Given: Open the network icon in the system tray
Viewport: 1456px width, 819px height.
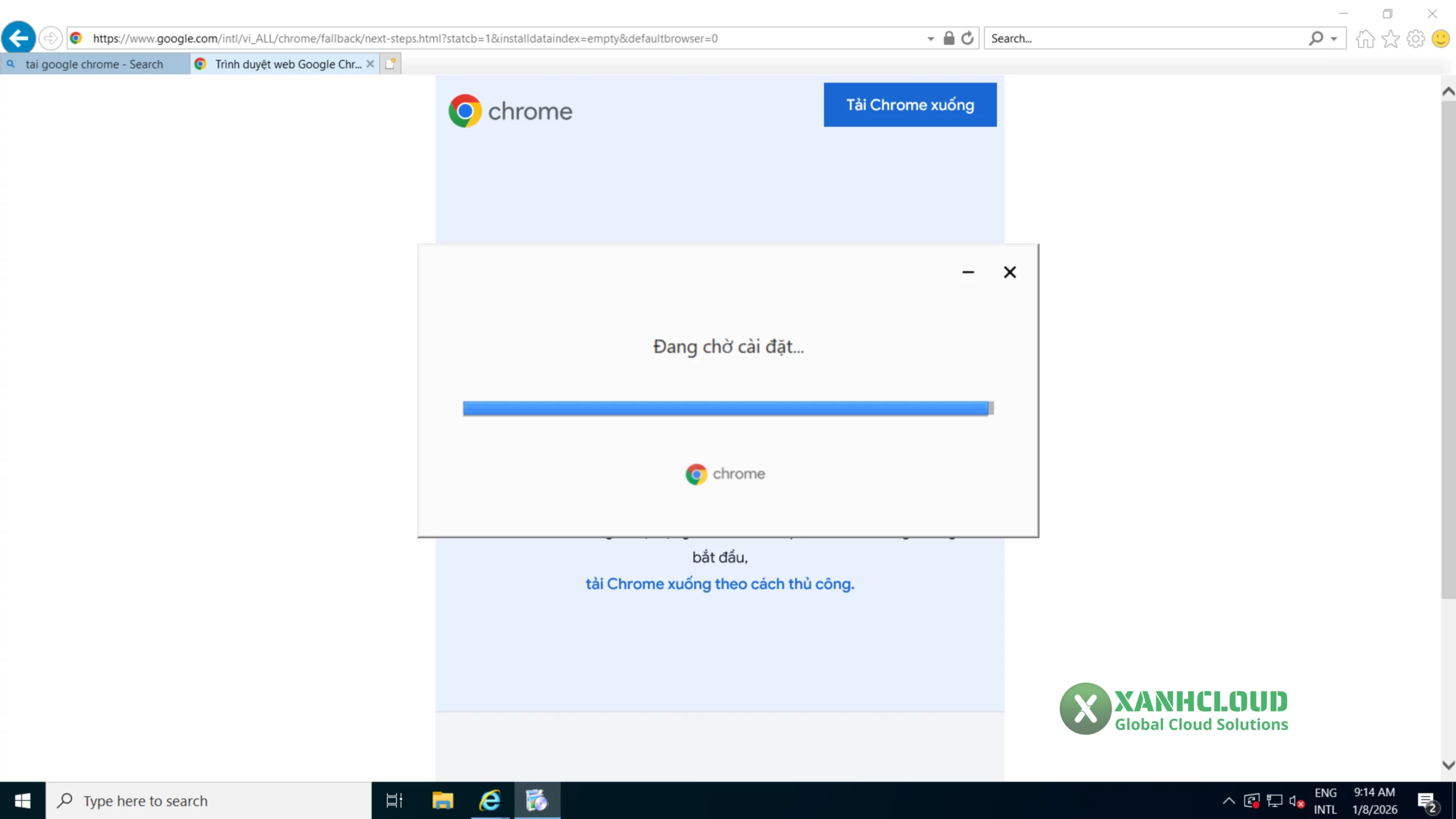Looking at the screenshot, I should pos(1274,800).
